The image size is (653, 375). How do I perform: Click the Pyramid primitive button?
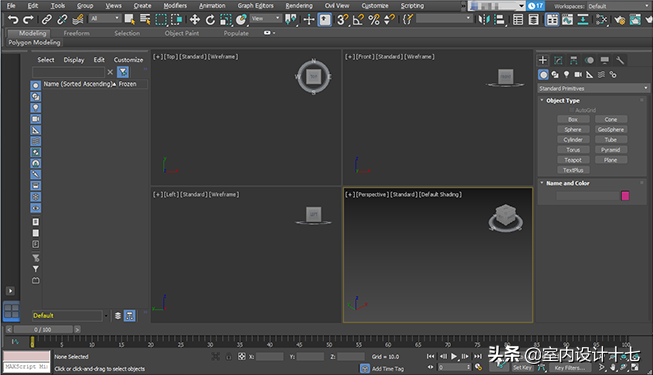click(611, 150)
